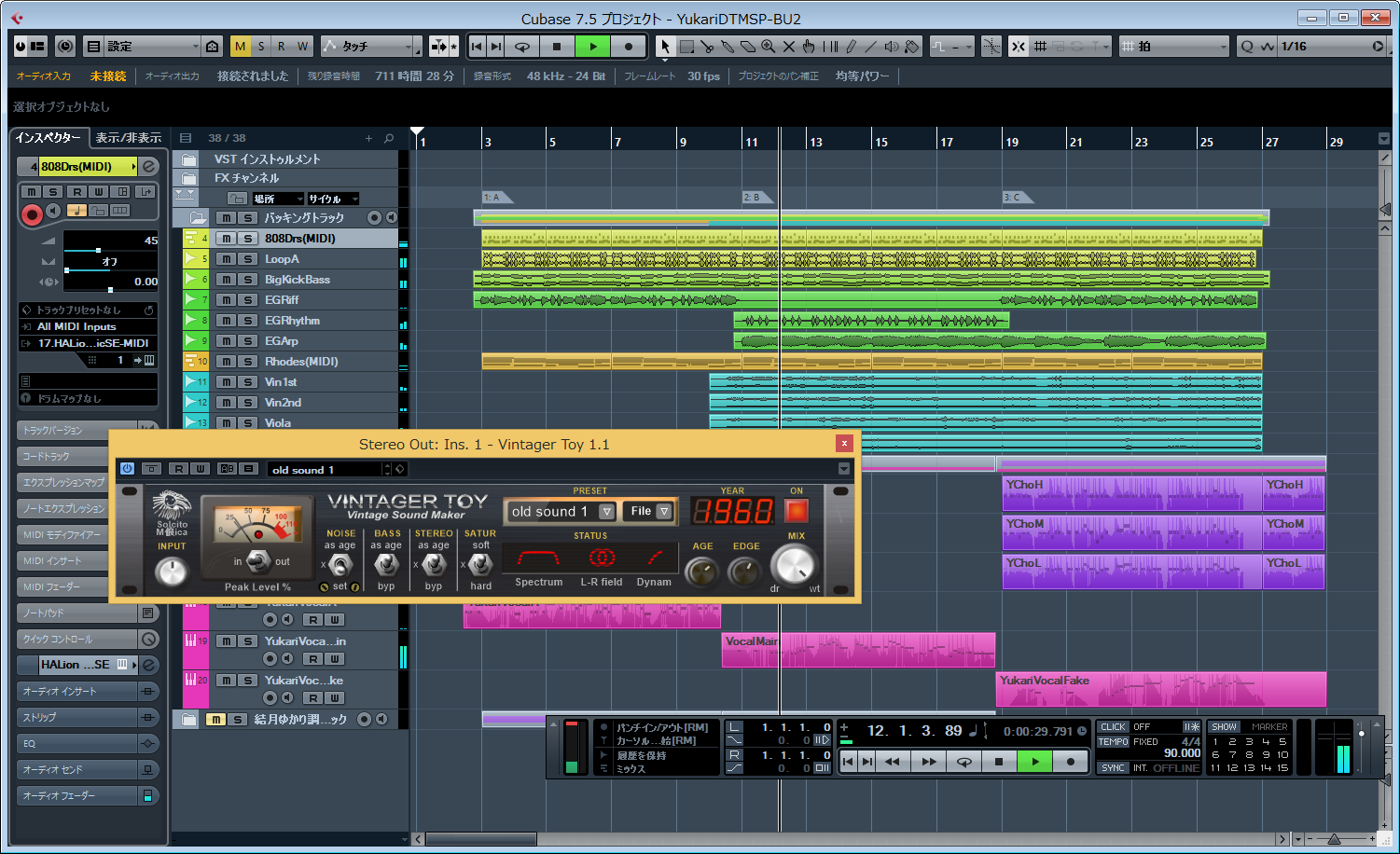The height and width of the screenshot is (854, 1400).
Task: Click the 17.HALio...icSE-MIDI output routing field
Action: (88, 343)
